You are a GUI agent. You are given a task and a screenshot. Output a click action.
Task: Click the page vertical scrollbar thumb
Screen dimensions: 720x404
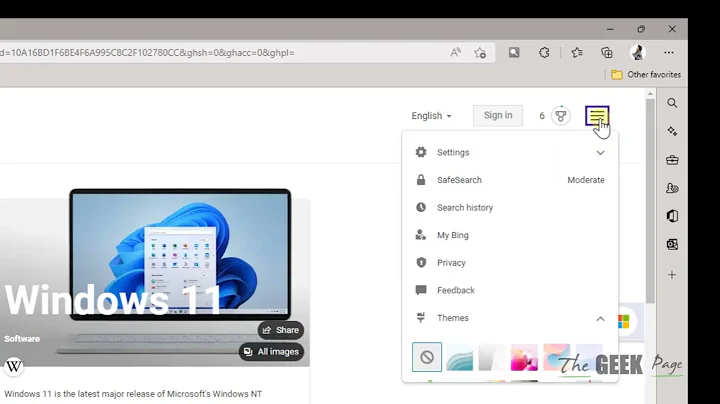(x=650, y=201)
